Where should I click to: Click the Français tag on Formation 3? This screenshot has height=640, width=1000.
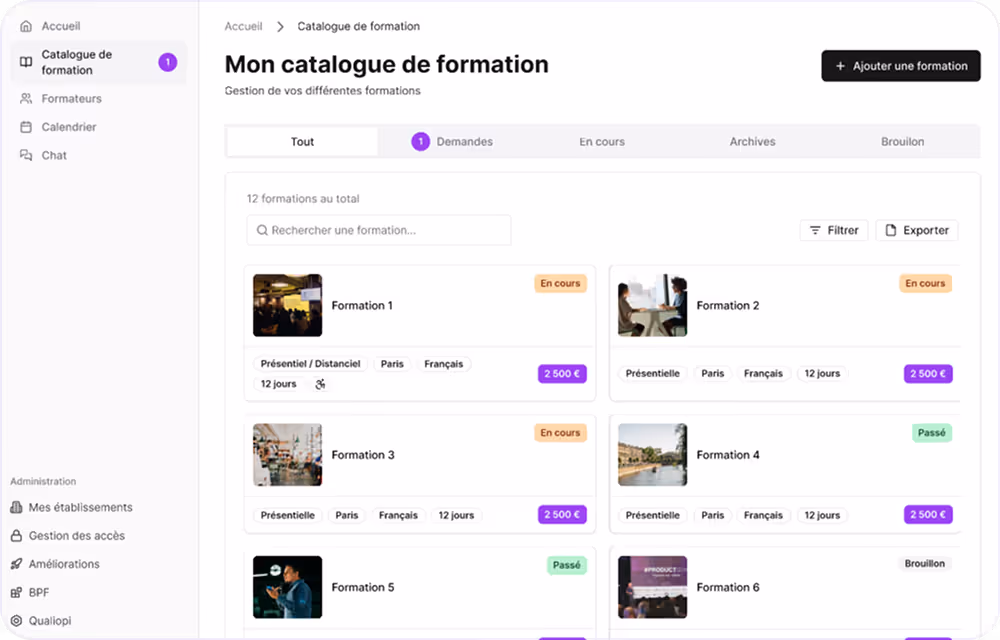pos(398,515)
